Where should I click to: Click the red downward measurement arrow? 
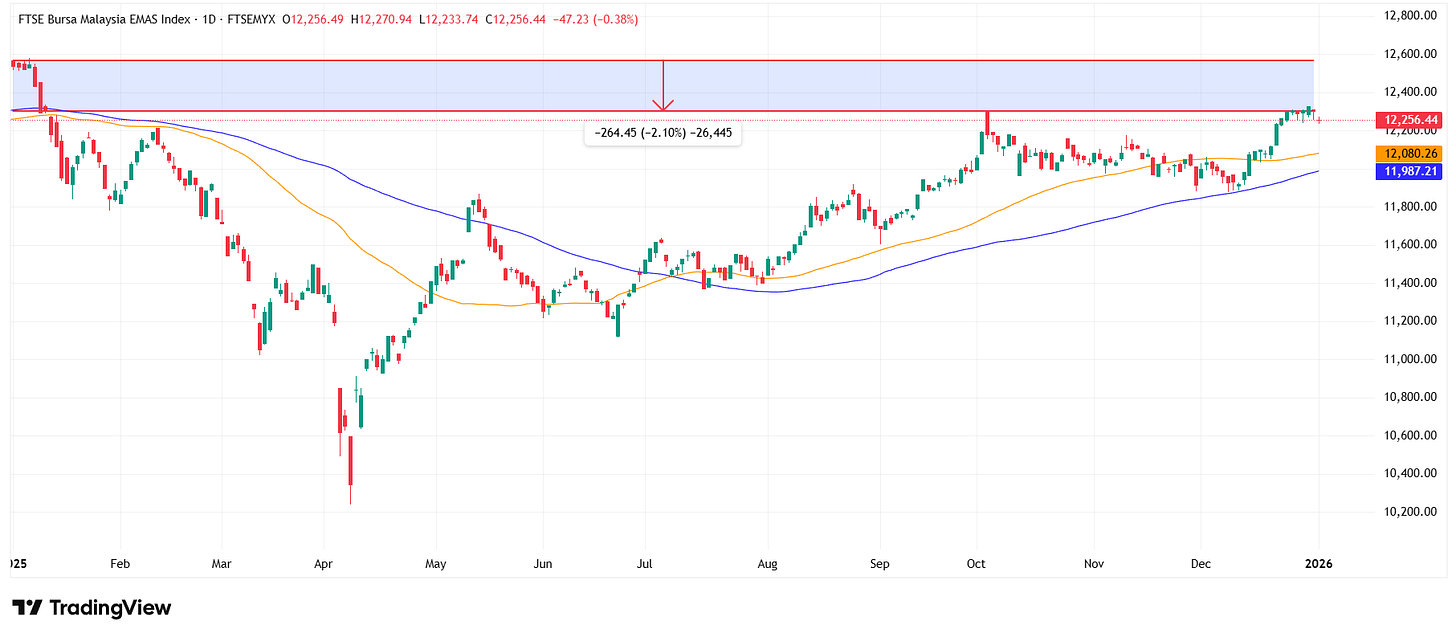[662, 85]
